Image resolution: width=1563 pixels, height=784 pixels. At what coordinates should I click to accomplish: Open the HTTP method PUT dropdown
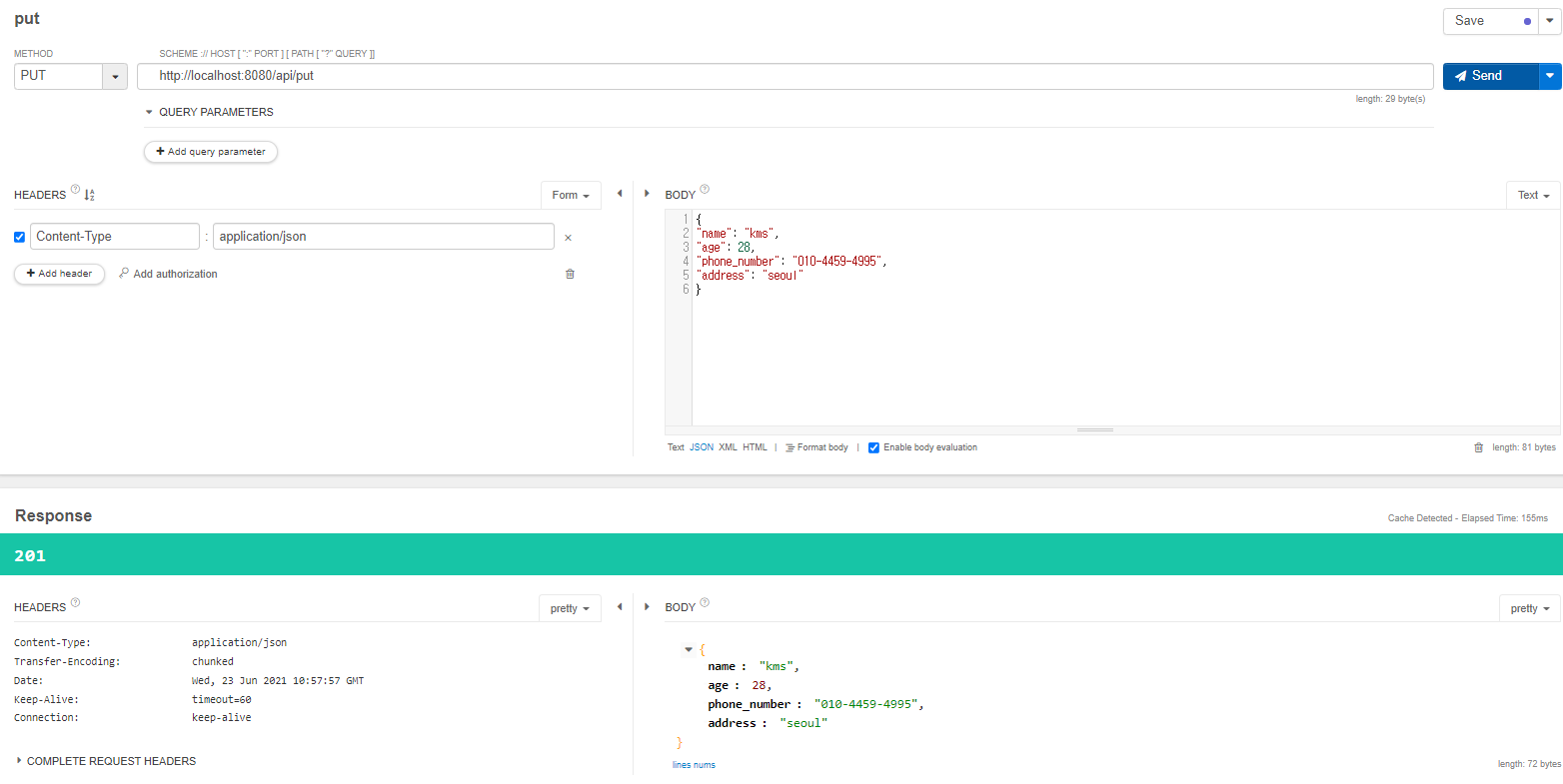point(115,76)
